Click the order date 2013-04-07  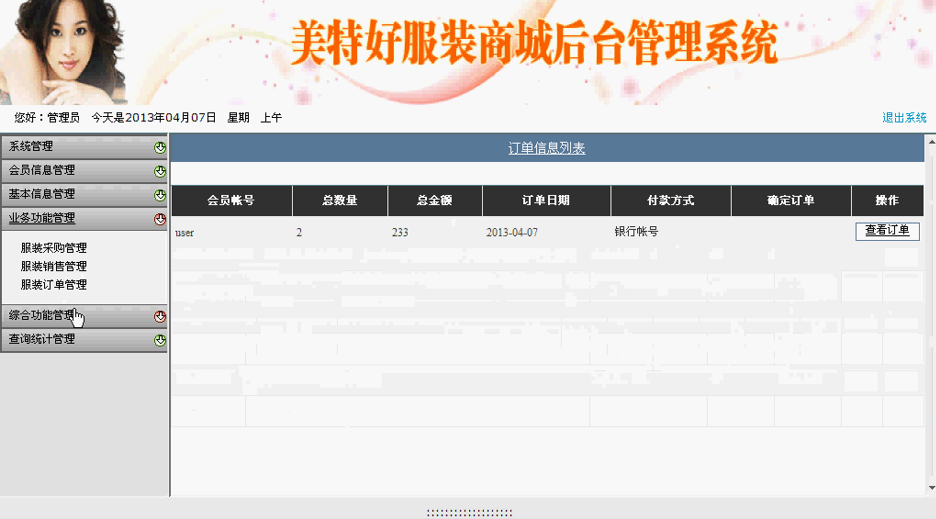tap(512, 232)
